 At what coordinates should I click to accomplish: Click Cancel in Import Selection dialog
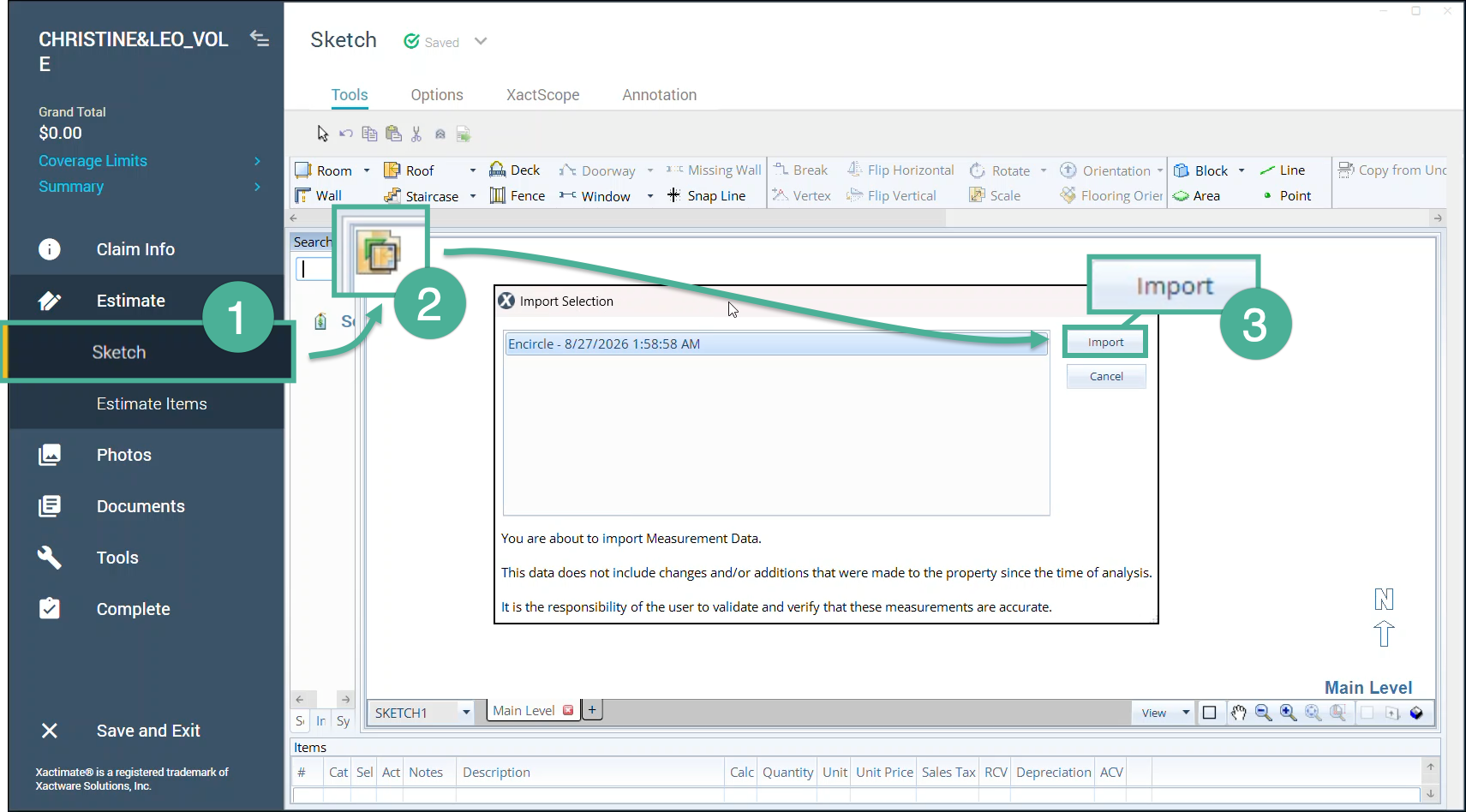[1105, 376]
